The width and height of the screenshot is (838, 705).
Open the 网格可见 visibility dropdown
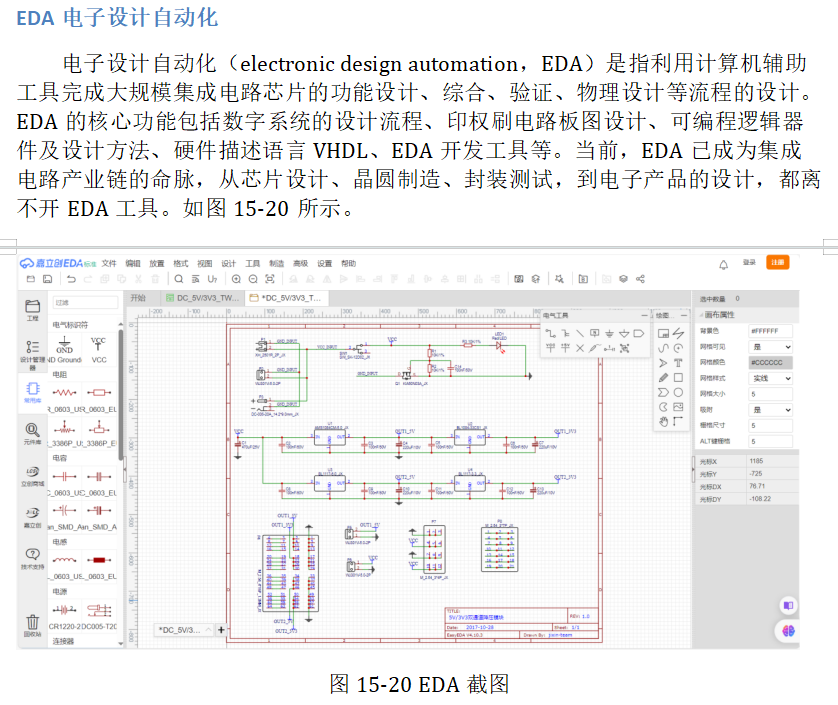tap(771, 346)
